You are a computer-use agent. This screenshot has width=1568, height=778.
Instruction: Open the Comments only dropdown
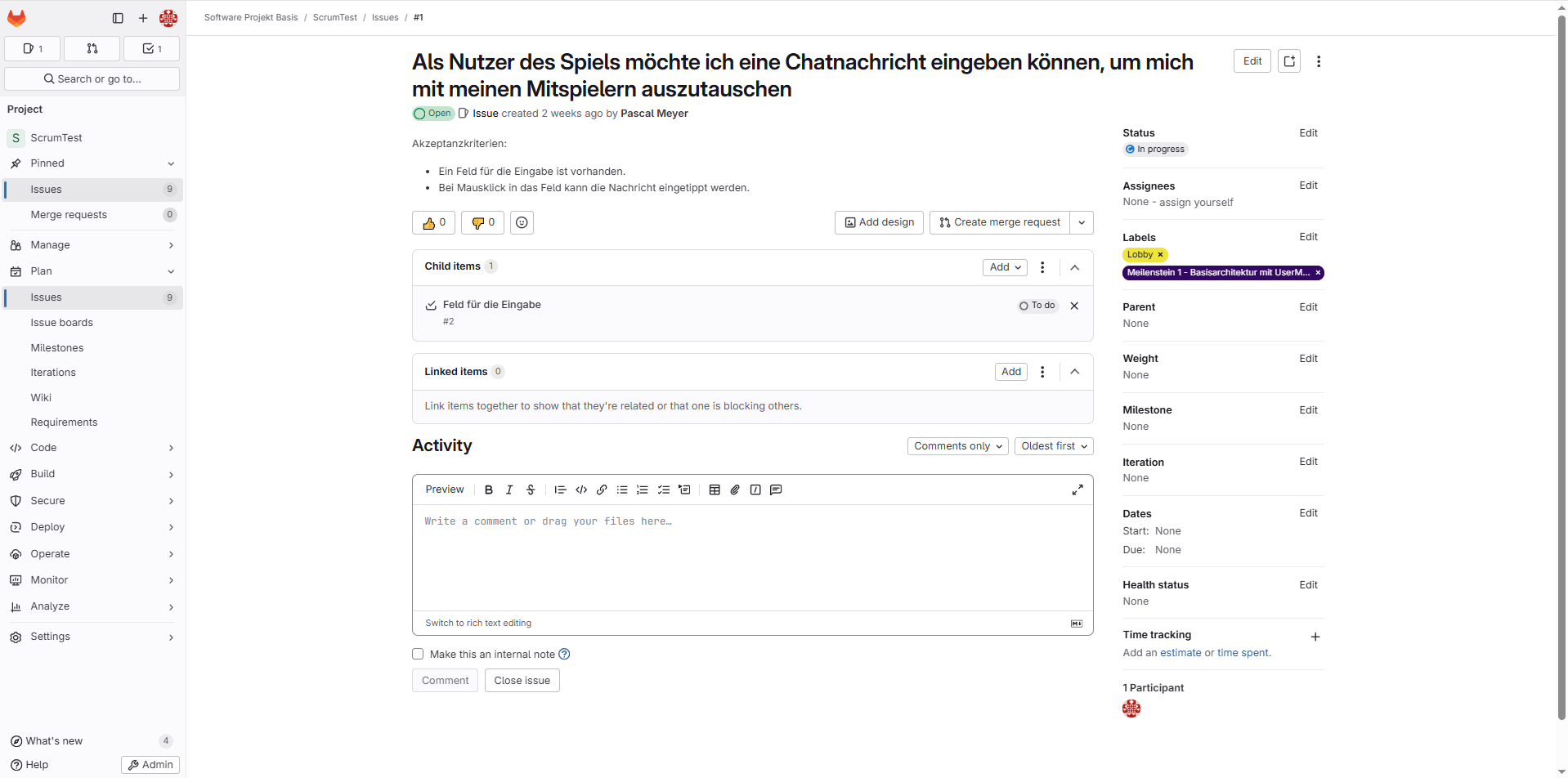click(957, 446)
